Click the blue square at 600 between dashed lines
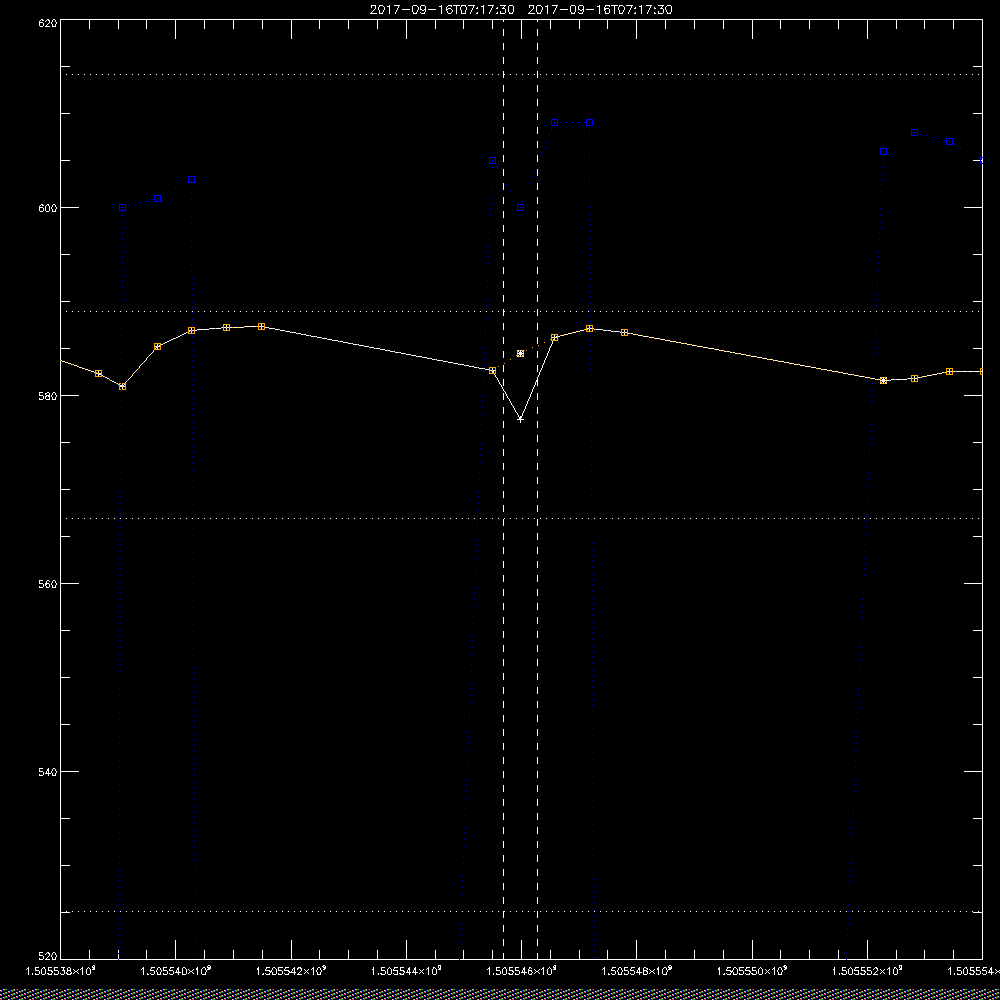Image resolution: width=1000 pixels, height=1000 pixels. [520, 207]
